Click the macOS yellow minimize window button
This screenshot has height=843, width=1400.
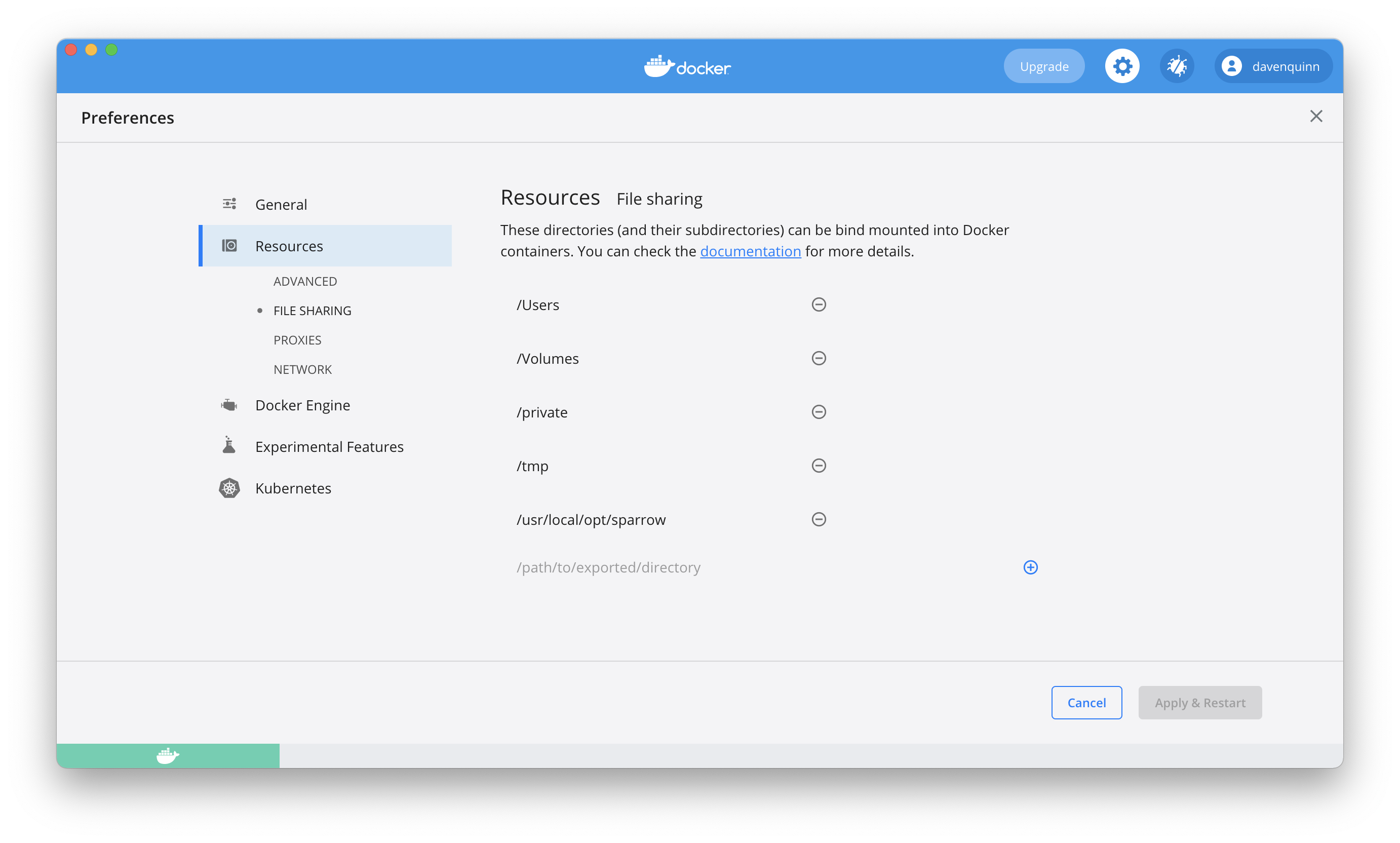91,50
